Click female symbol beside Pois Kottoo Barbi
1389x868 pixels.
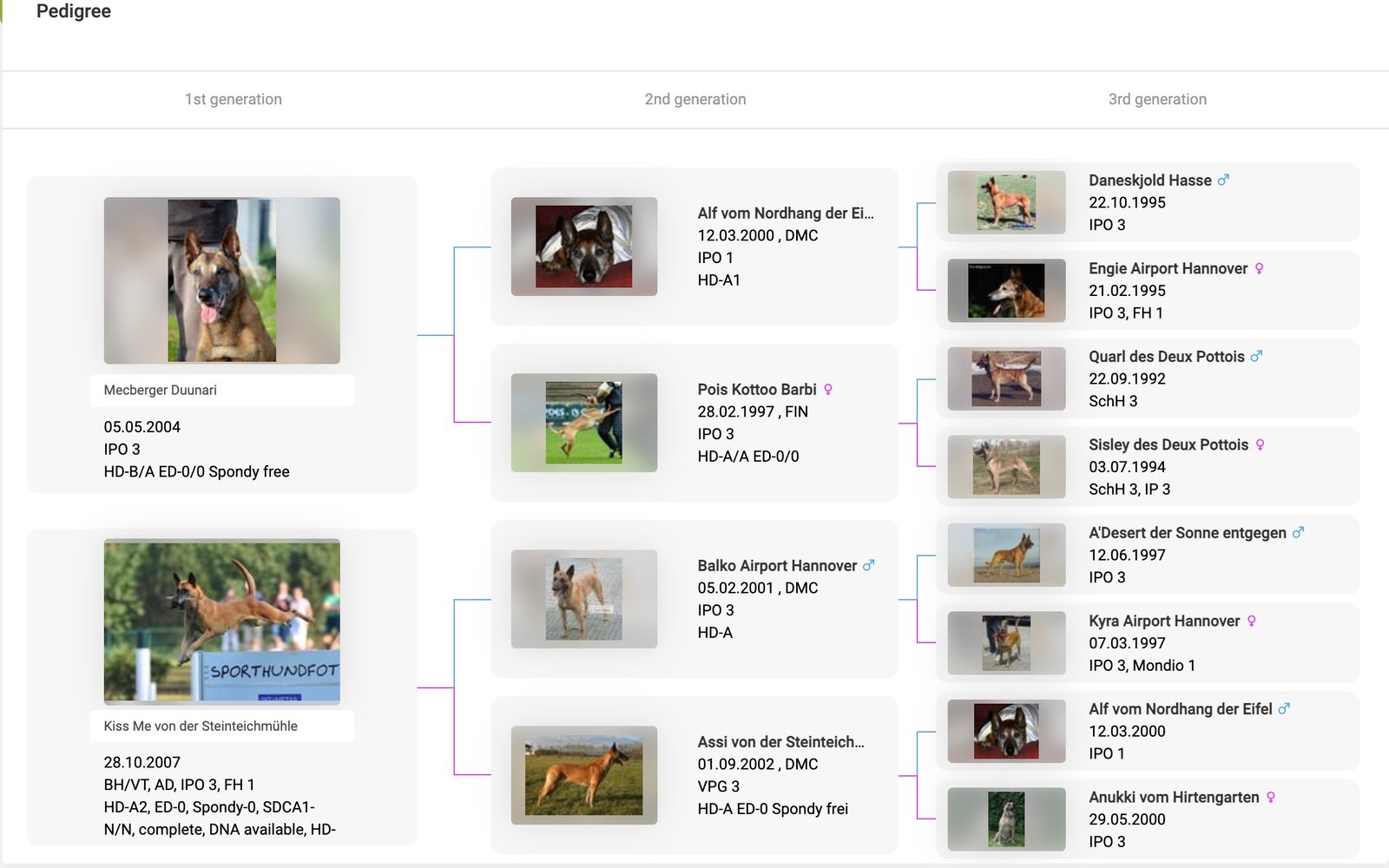click(x=828, y=390)
